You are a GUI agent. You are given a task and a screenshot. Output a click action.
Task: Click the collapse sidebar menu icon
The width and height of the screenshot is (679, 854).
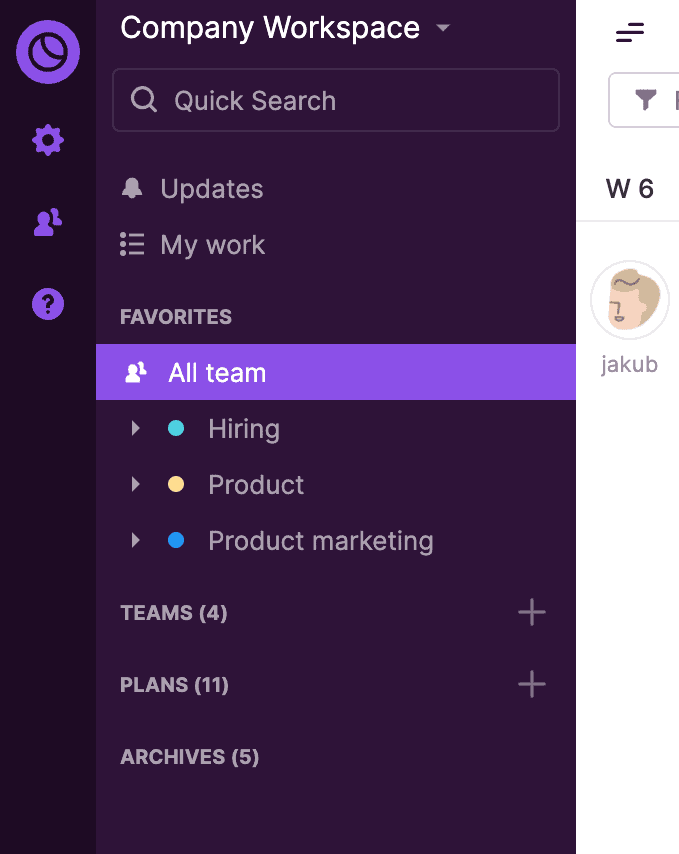pos(630,33)
